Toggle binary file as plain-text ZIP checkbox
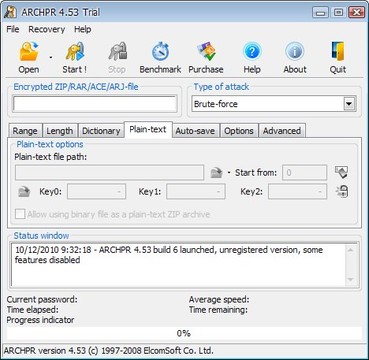The height and width of the screenshot is (360, 369). (x=20, y=214)
